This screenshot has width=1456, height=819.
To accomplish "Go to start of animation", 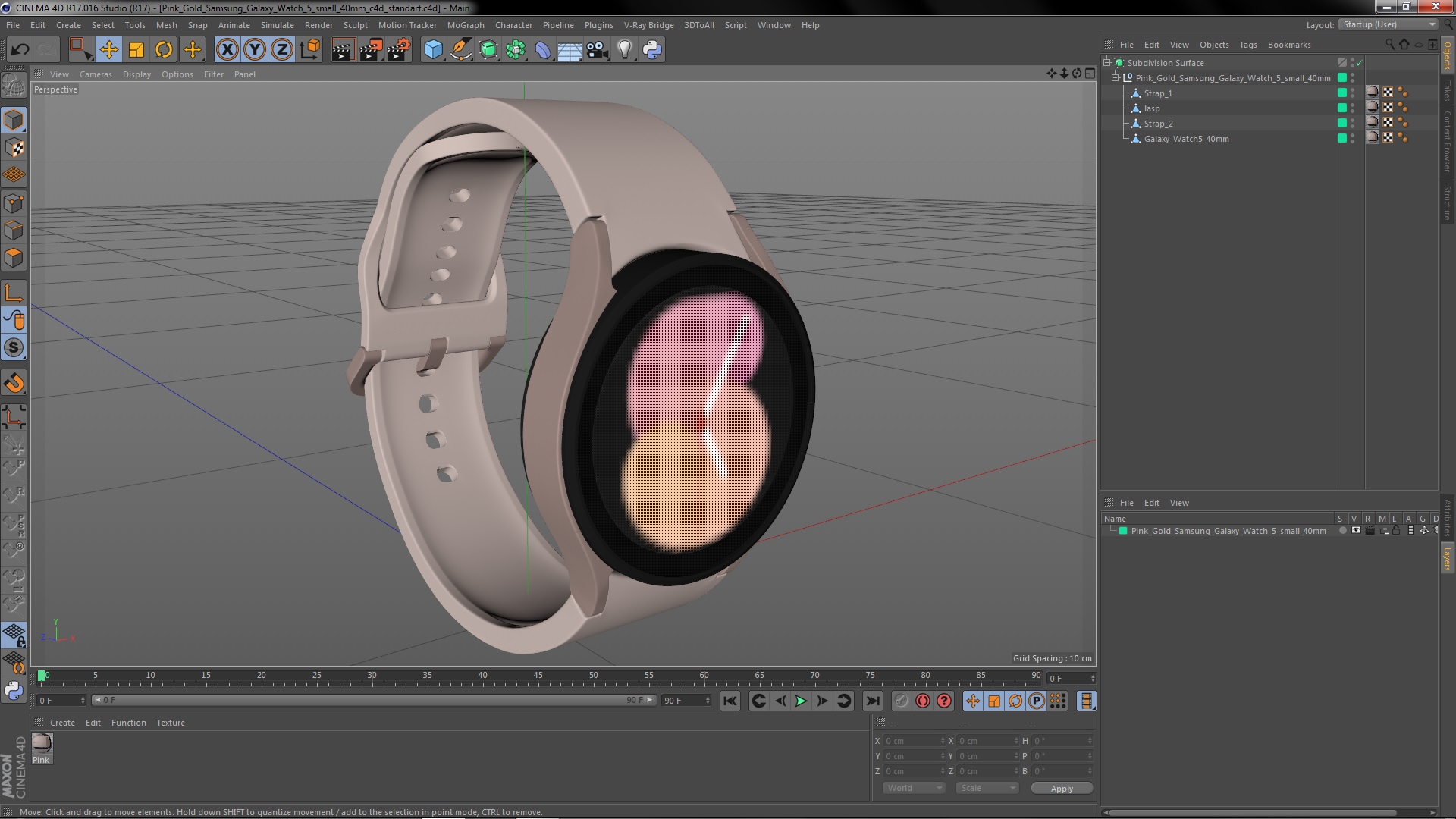I will [730, 701].
